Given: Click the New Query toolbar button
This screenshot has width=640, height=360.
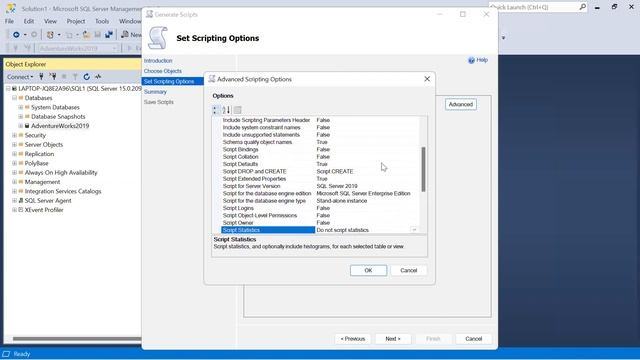Looking at the screenshot, I should pyautogui.click(x=131, y=35).
